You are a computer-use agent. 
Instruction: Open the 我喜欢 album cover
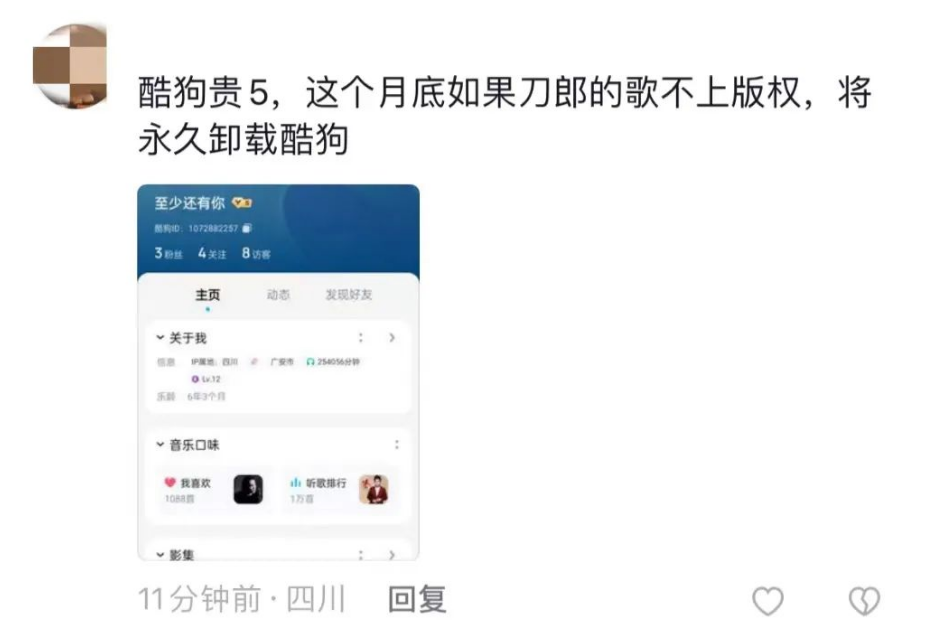point(248,490)
